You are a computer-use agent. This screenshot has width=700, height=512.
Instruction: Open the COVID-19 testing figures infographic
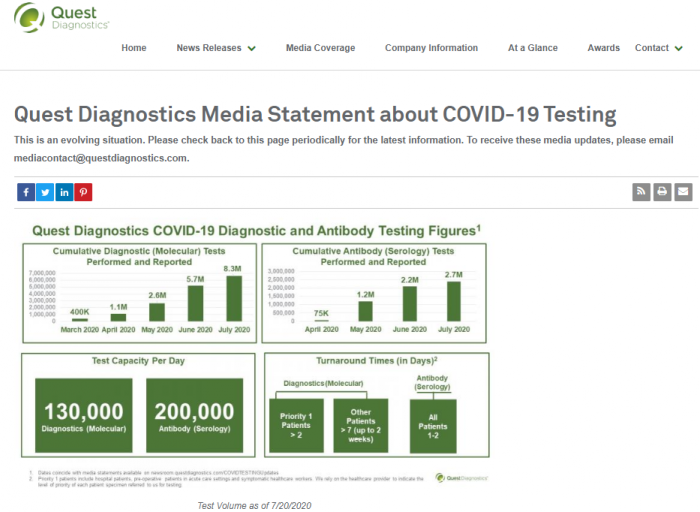coord(255,355)
